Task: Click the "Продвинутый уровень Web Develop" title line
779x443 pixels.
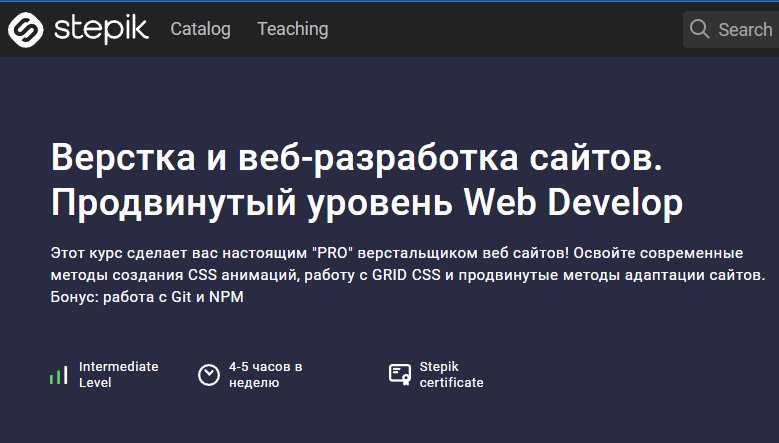Action: 366,203
